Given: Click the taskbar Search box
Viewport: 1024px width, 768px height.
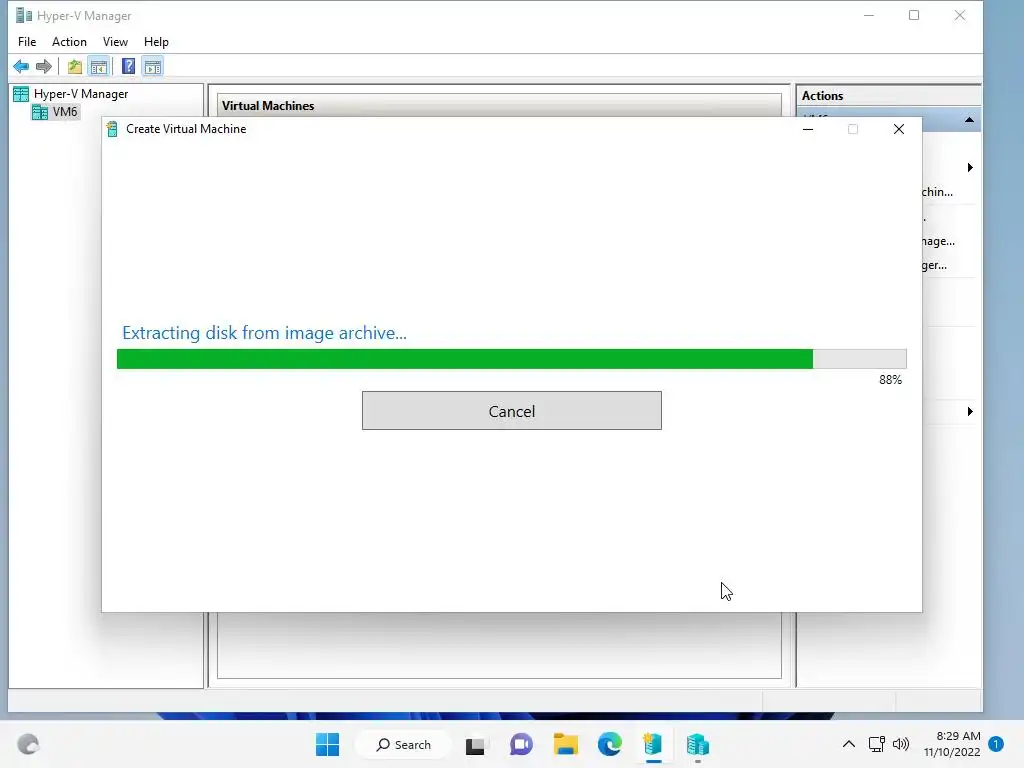Looking at the screenshot, I should pos(403,744).
